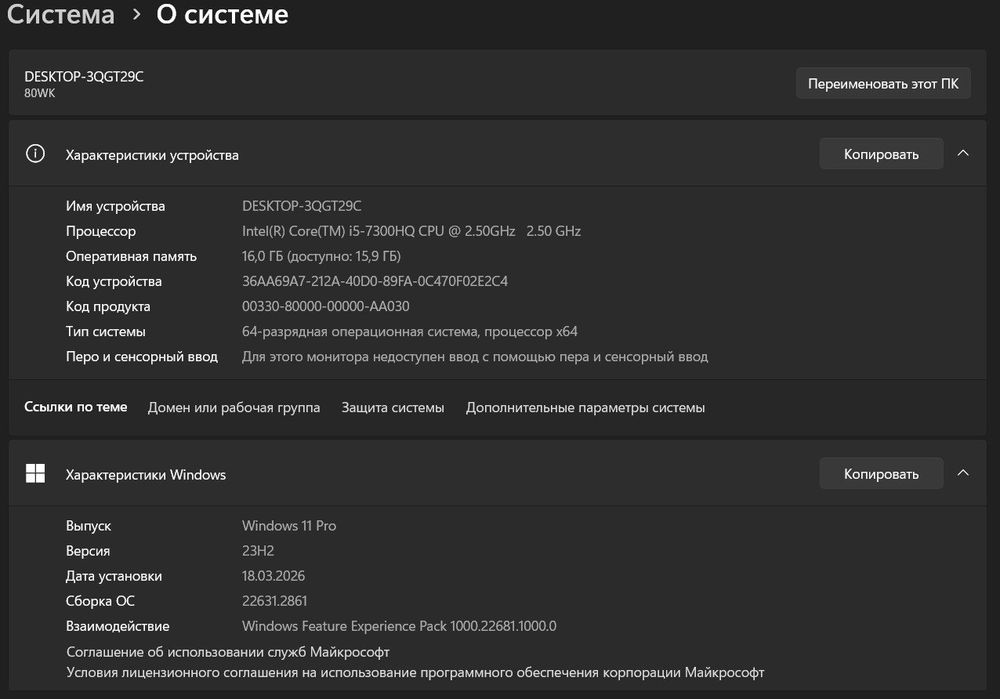Click the Код продукта label
The height and width of the screenshot is (699, 1000).
(108, 306)
